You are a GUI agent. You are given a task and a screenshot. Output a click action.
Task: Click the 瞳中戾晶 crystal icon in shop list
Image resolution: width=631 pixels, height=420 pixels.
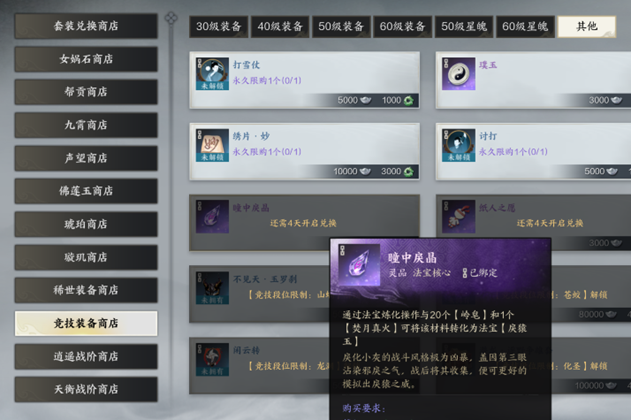[x=212, y=217]
